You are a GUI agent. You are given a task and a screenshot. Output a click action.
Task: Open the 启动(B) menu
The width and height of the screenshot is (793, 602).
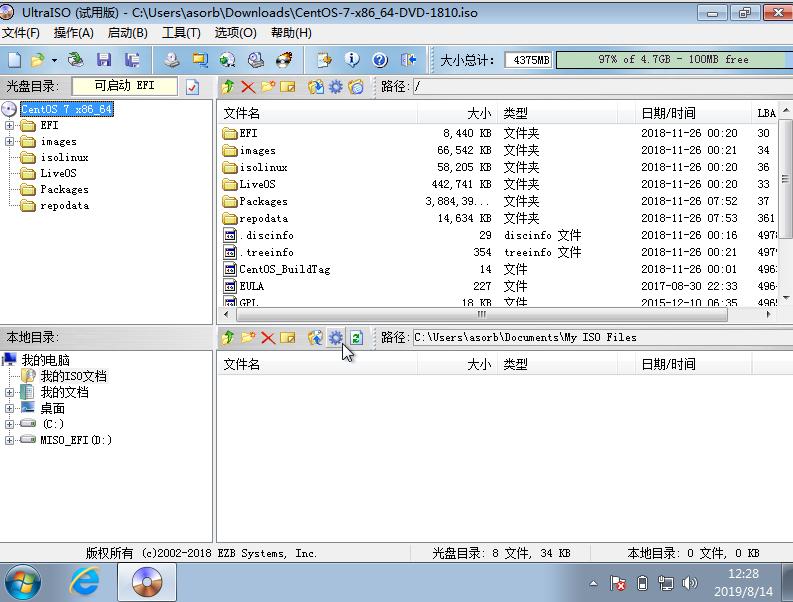tap(127, 33)
